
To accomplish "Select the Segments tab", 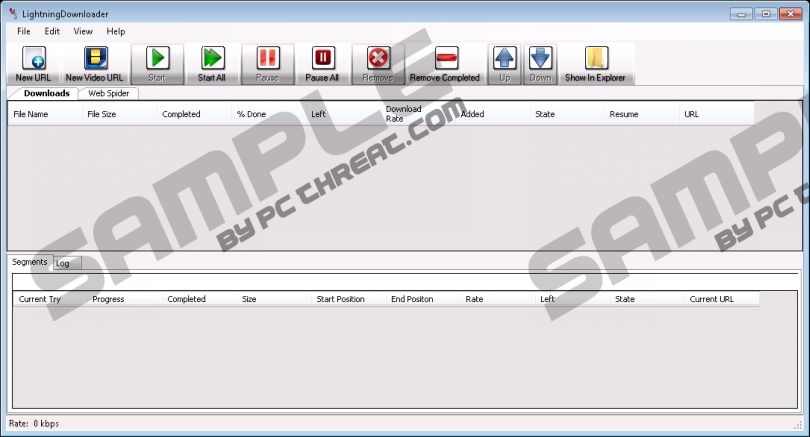I will click(x=30, y=262).
